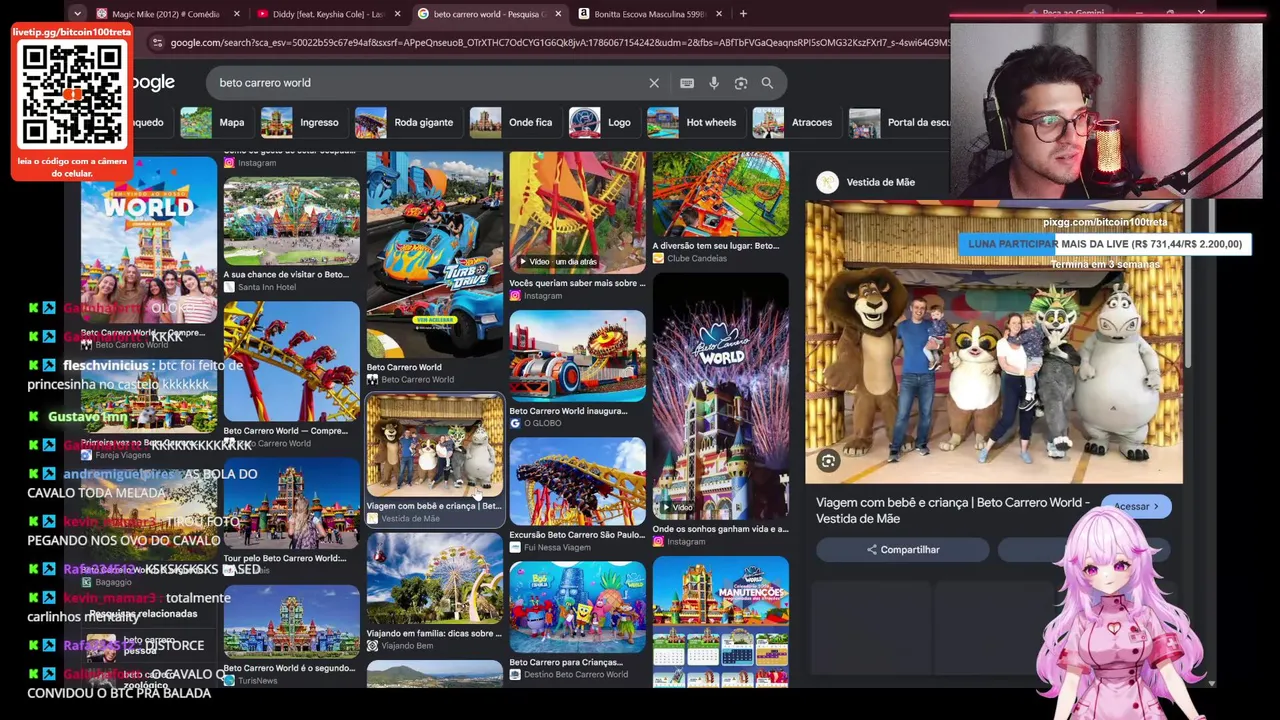This screenshot has width=1280, height=720.
Task: Switch to the Diddy YouTube tab
Action: (x=327, y=14)
